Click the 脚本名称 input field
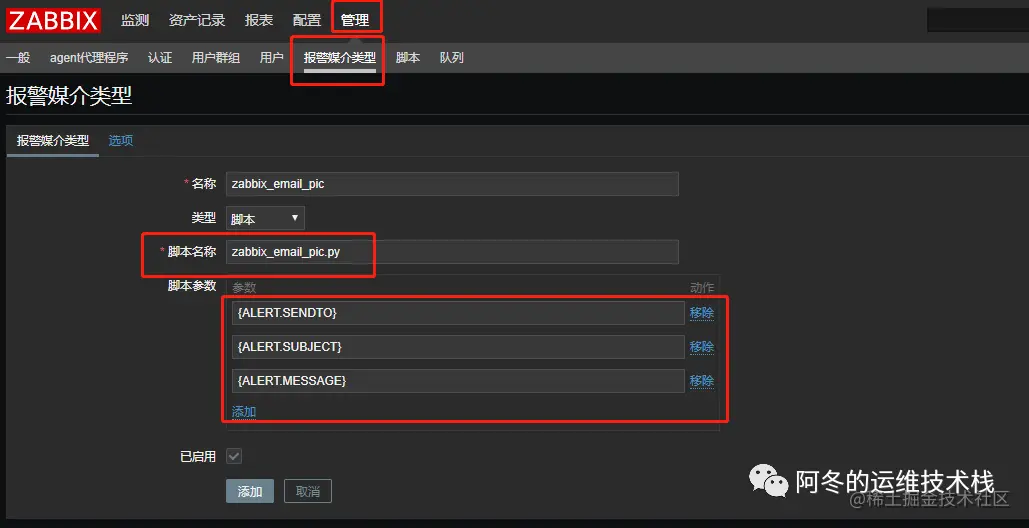This screenshot has width=1029, height=528. point(452,252)
